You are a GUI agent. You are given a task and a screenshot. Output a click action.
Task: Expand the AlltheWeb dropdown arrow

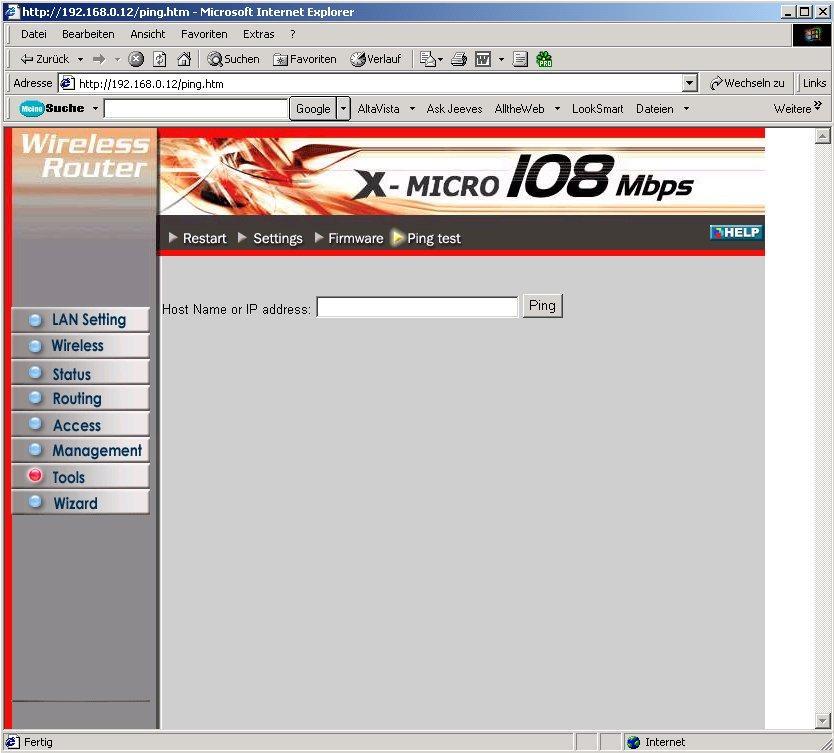(557, 108)
